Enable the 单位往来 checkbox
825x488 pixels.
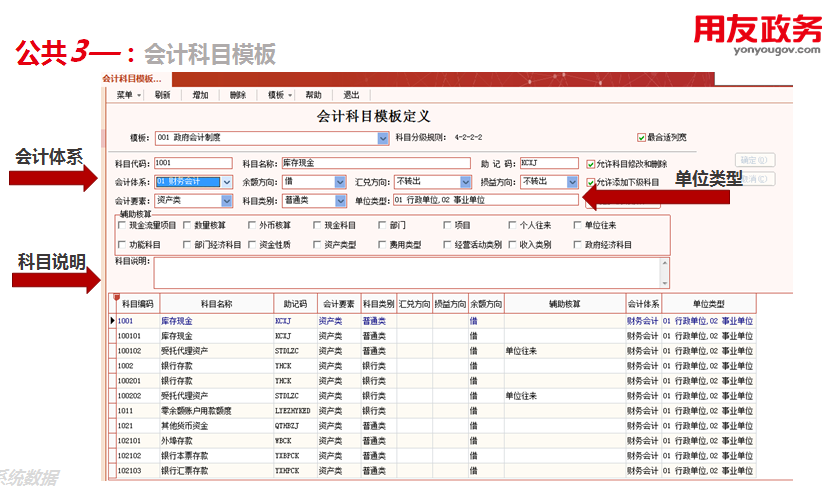(x=577, y=225)
